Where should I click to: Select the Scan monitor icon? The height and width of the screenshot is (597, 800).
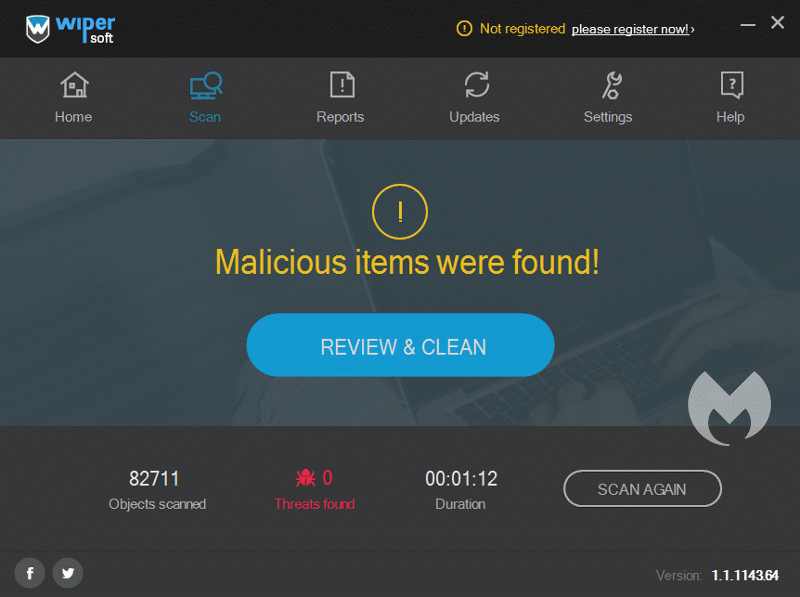[206, 85]
